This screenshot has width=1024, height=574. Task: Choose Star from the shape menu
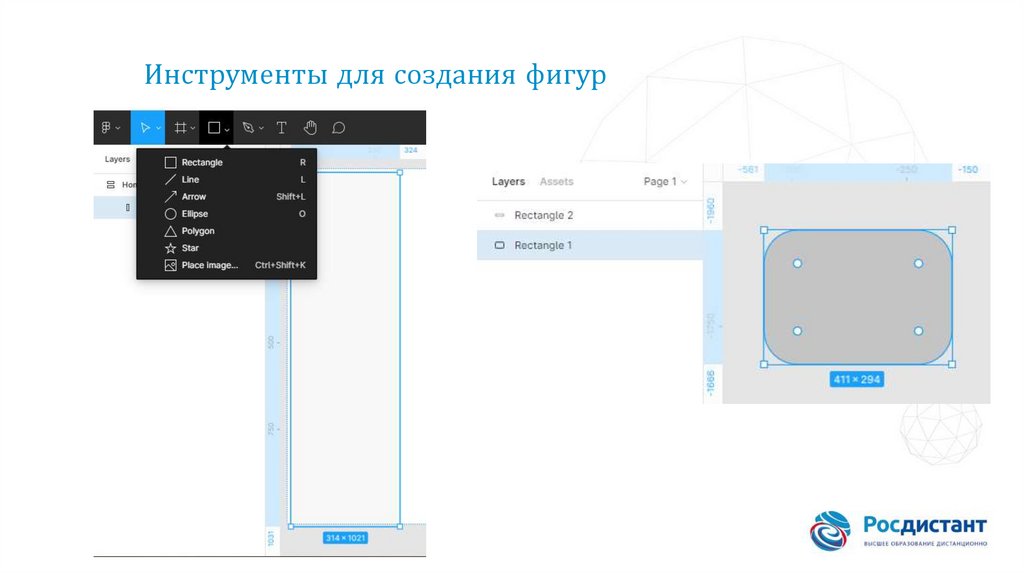227,248
